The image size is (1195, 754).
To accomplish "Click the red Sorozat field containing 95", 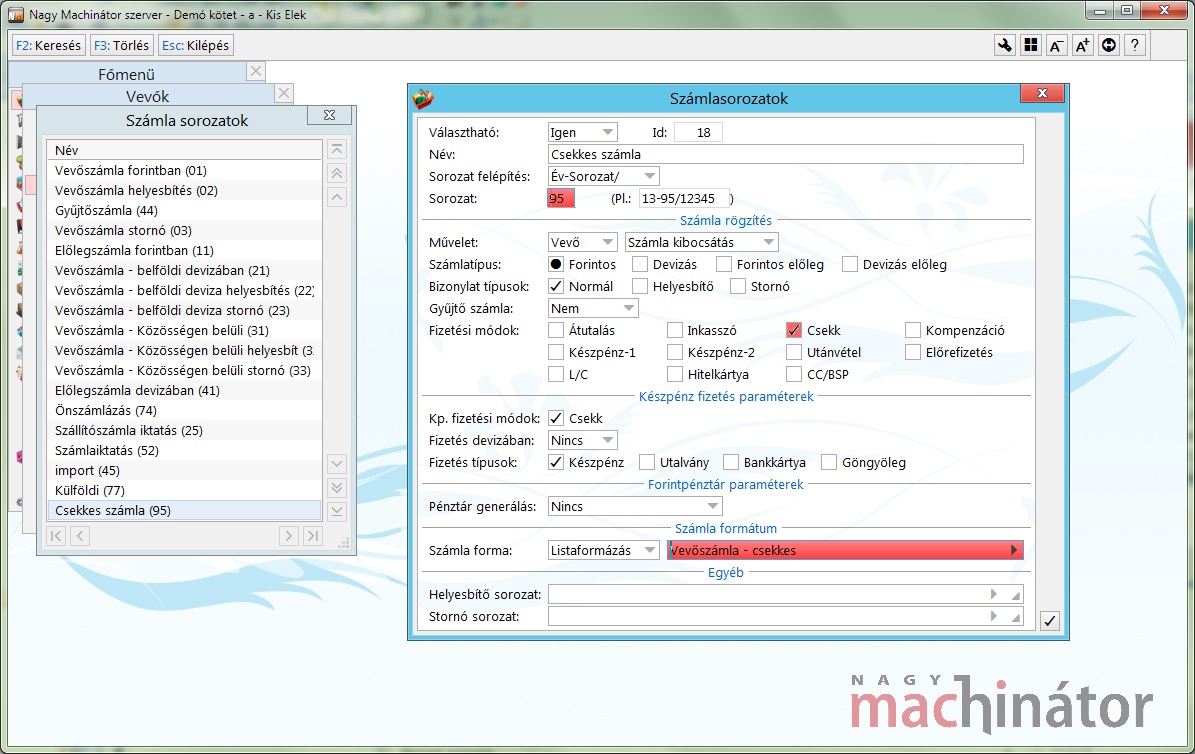I will 561,198.
